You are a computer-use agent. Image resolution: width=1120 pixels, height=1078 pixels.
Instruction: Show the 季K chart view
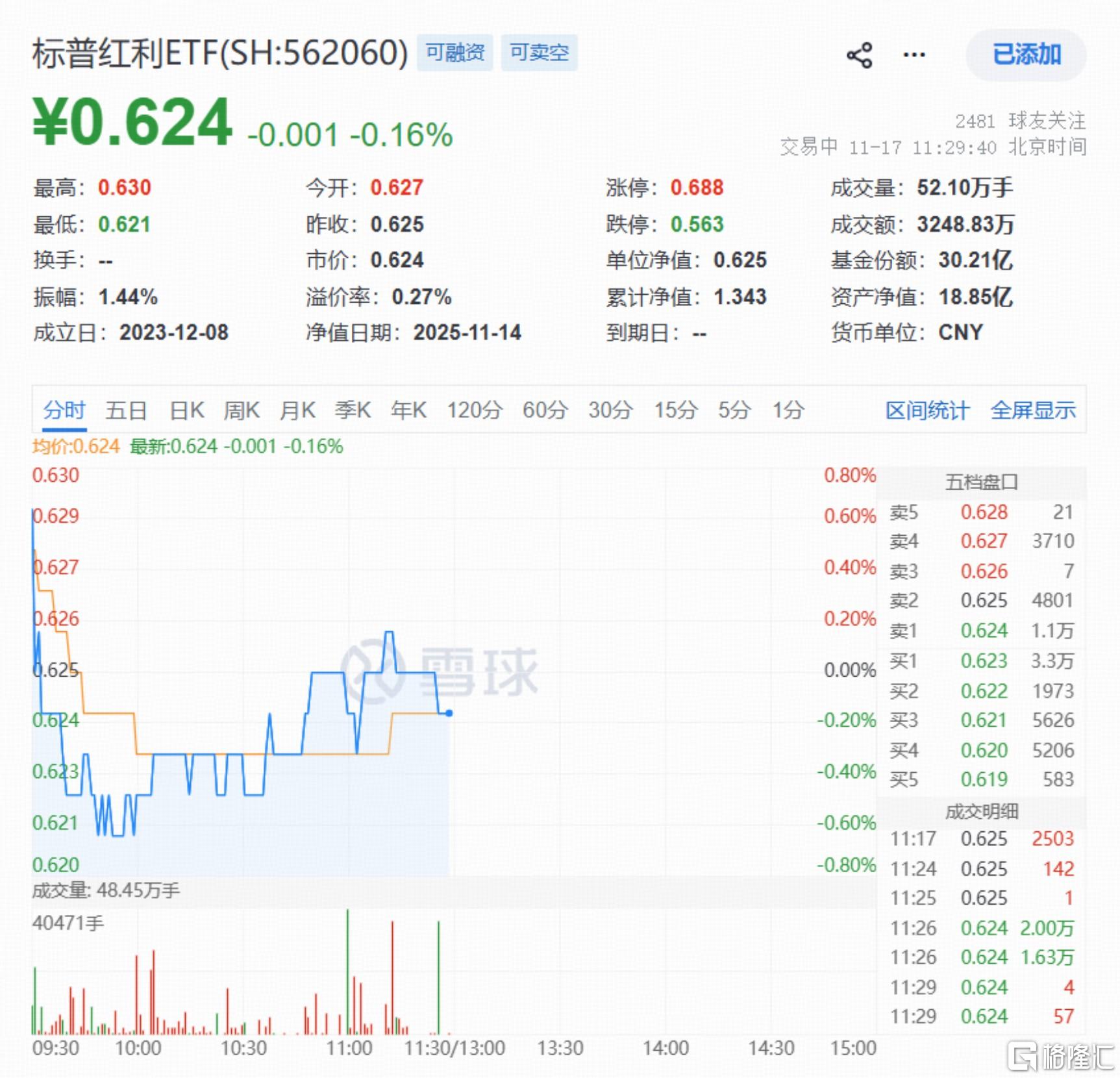tap(353, 410)
